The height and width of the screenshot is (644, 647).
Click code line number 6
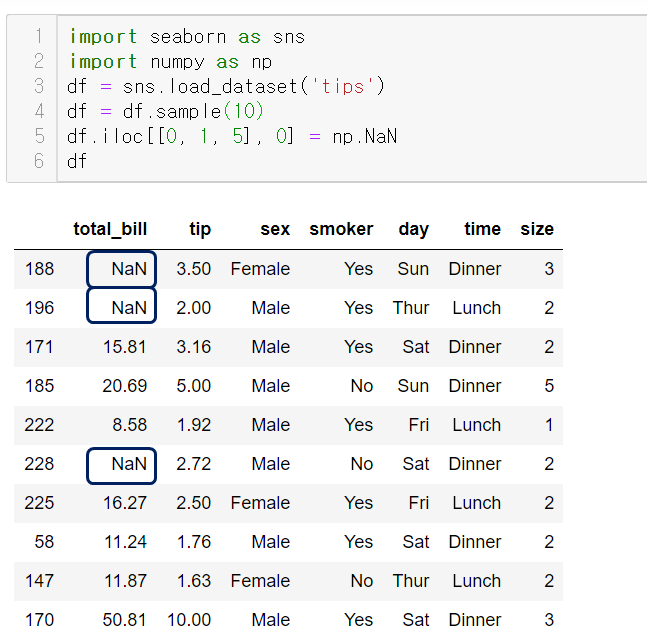click(39, 161)
